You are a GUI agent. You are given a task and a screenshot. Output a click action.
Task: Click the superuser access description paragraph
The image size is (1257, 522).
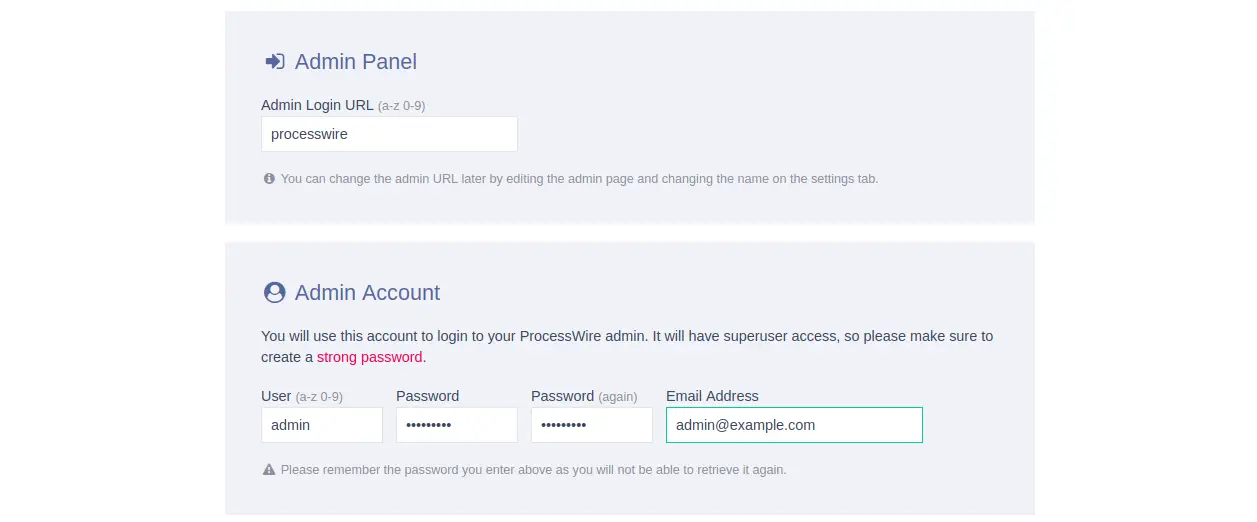coord(627,337)
